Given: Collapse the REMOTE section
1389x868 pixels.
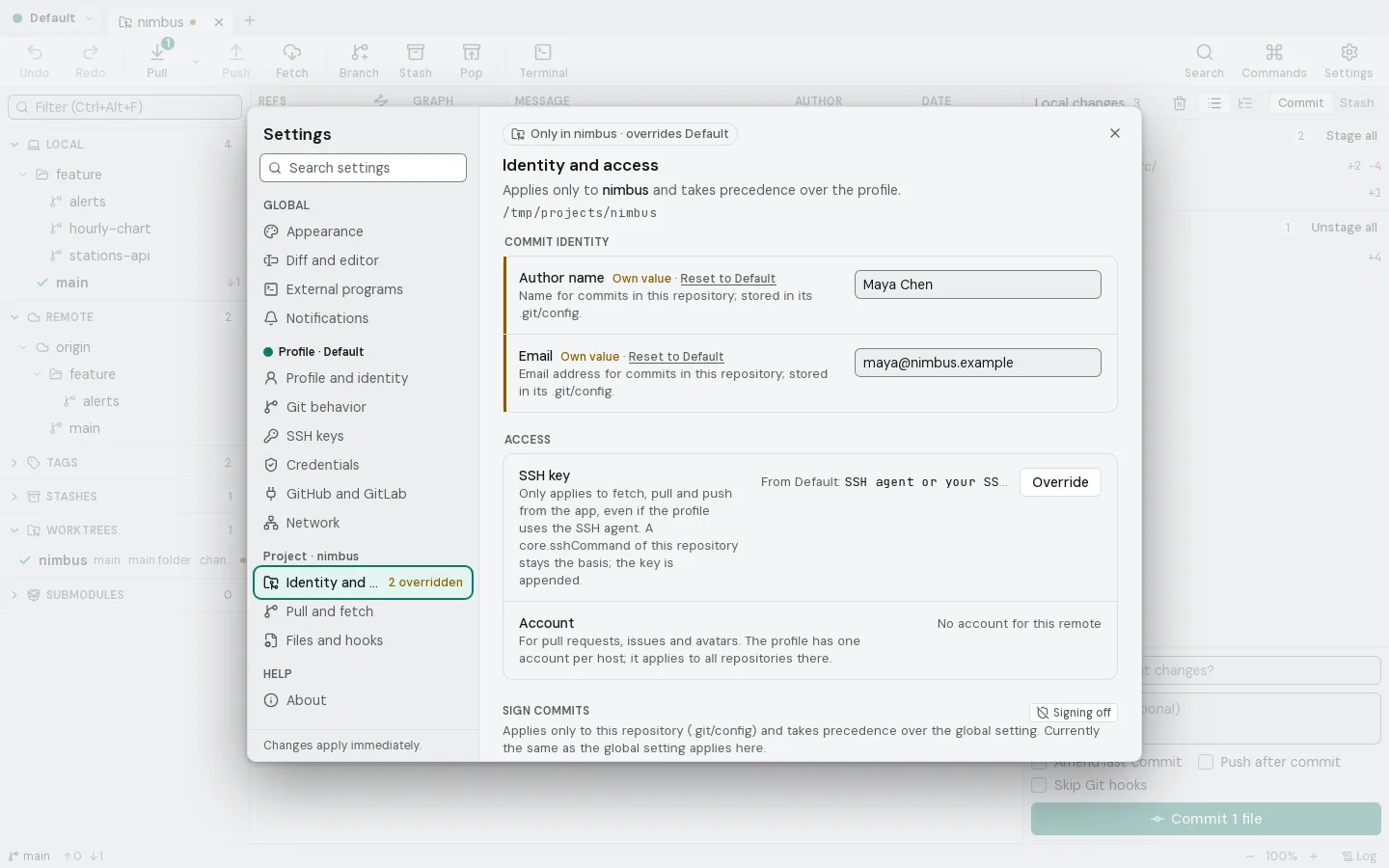Looking at the screenshot, I should click(x=14, y=317).
